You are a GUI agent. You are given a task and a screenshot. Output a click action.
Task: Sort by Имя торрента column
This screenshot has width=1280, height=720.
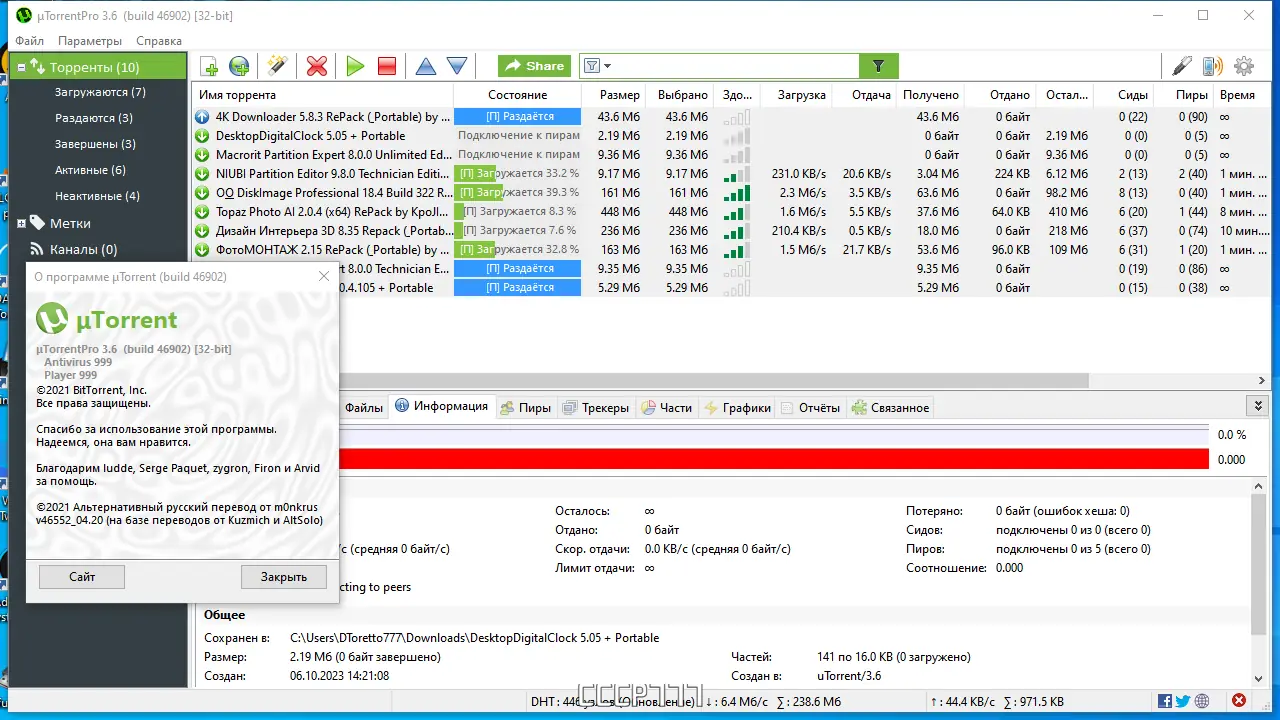point(322,95)
